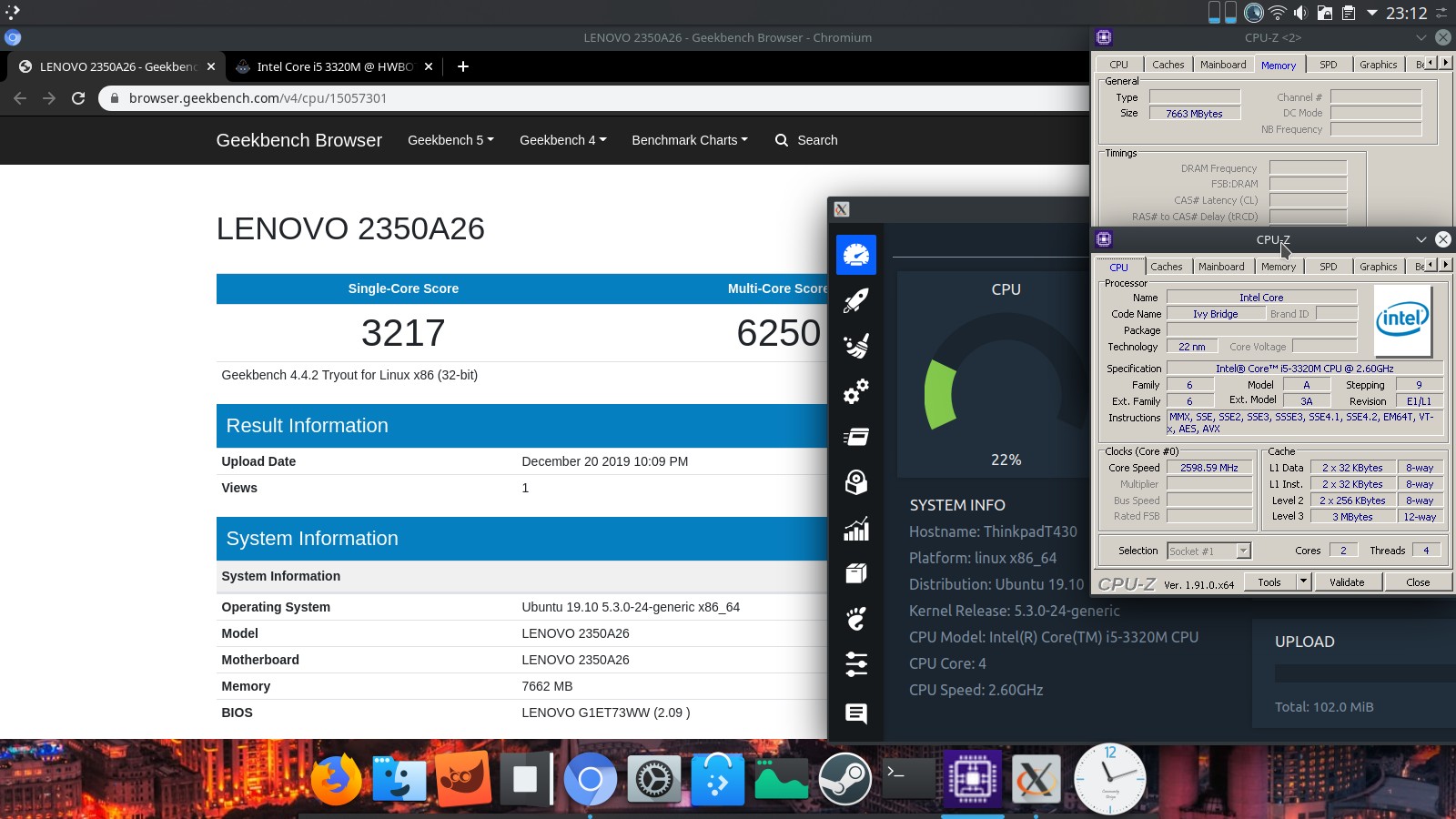Screen dimensions: 1456x819
Task: Open the Tools dropdown arrow in CPU-Z
Action: pos(1303,581)
